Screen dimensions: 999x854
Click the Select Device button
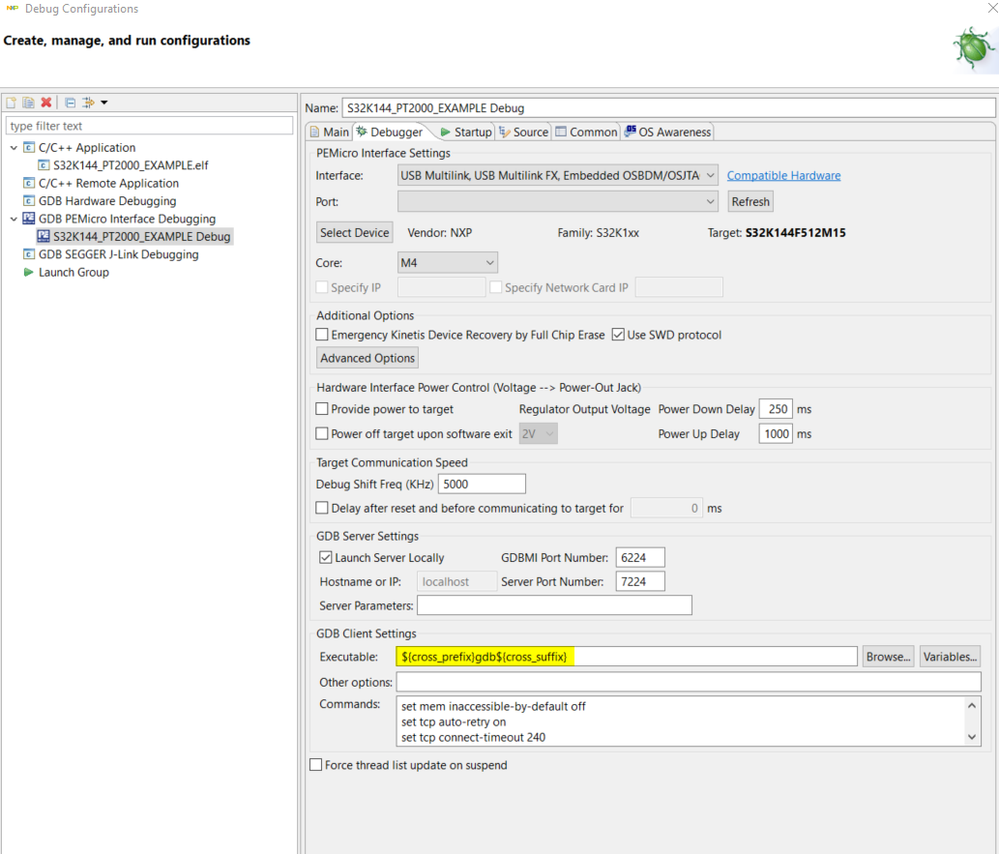click(354, 233)
